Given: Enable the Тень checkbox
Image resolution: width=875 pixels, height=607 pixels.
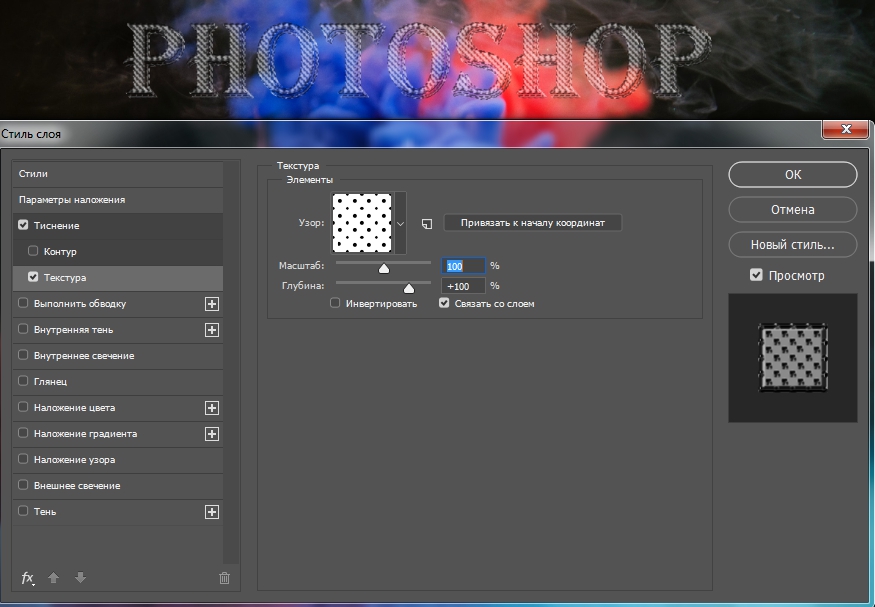Looking at the screenshot, I should (23, 510).
